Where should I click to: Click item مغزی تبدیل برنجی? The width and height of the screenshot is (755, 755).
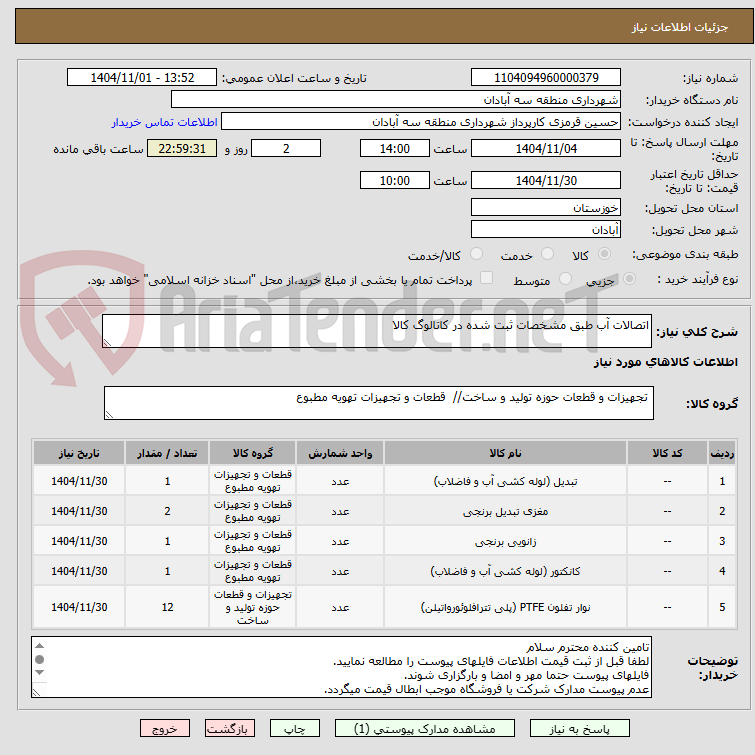click(x=505, y=511)
